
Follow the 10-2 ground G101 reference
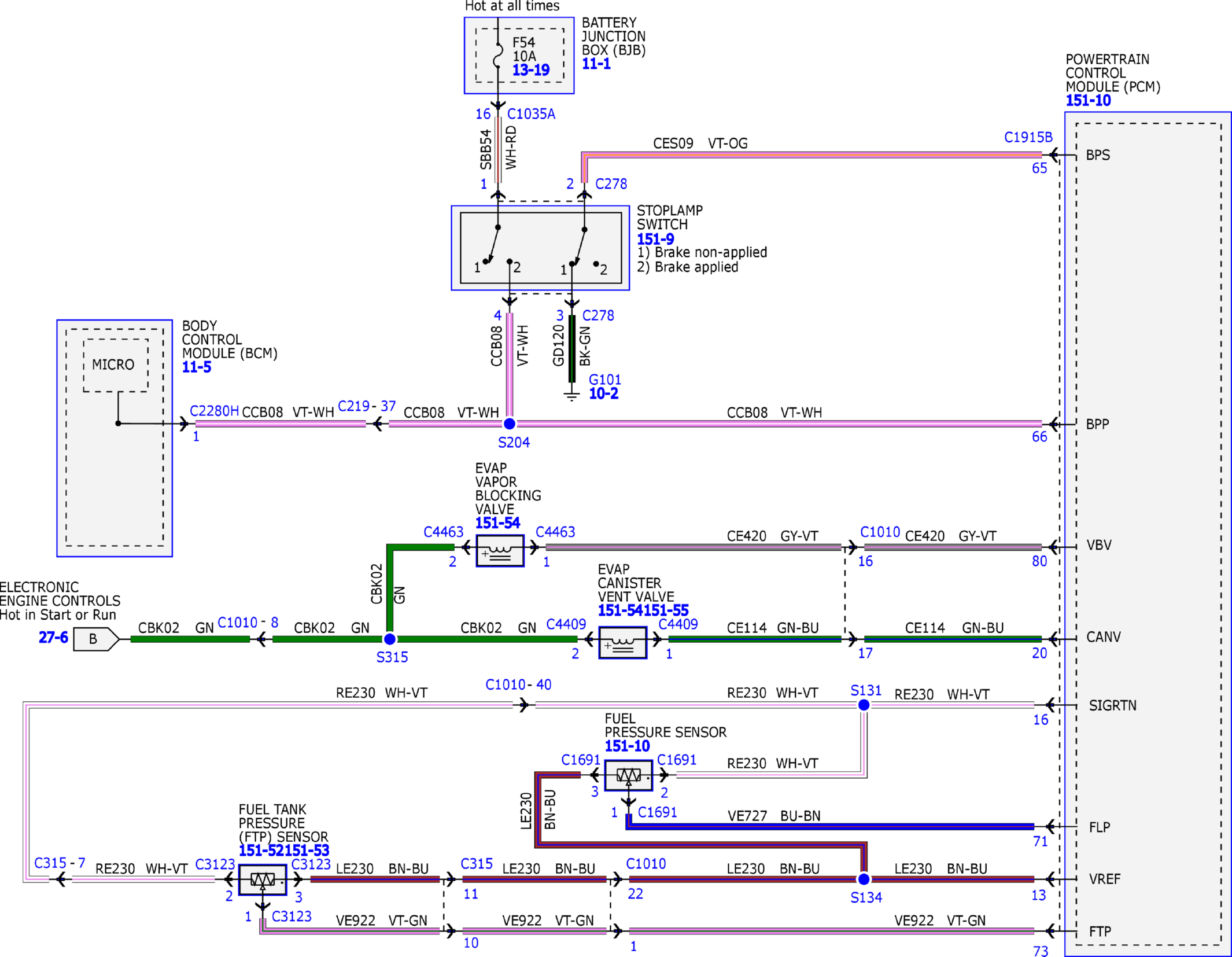603,393
